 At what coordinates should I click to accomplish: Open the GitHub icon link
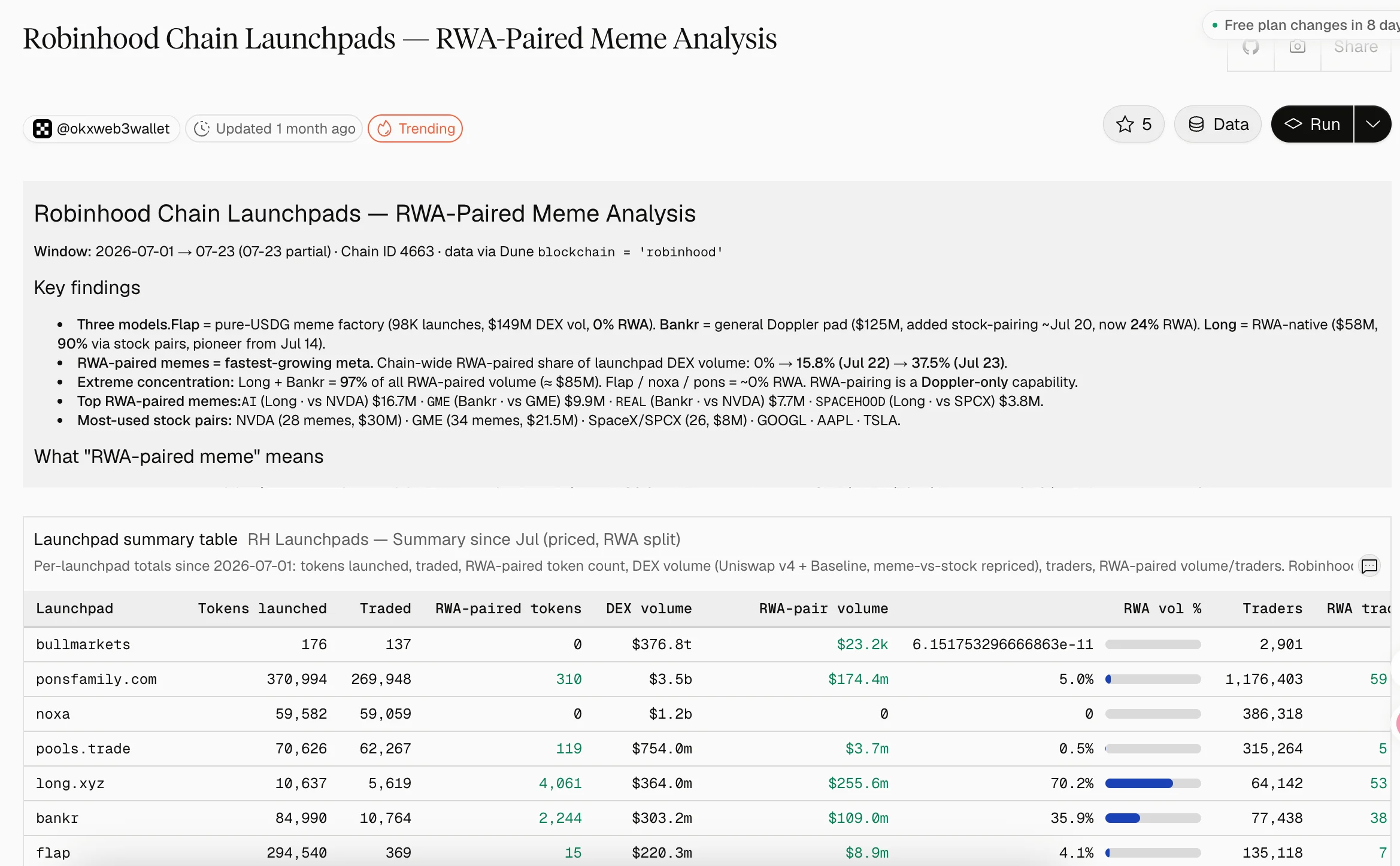click(1251, 47)
